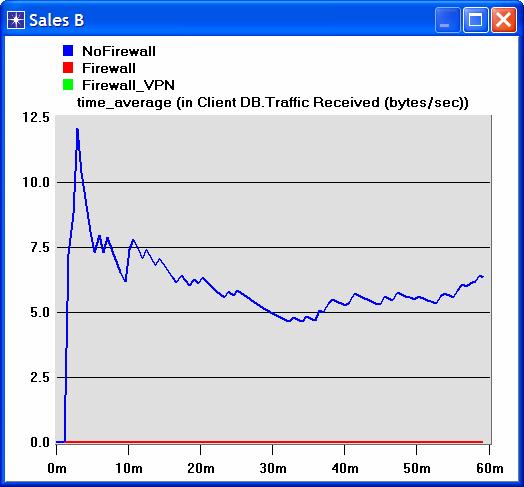Click the end of the blue NoFirewall curve
This screenshot has width=524, height=487.
pos(483,277)
